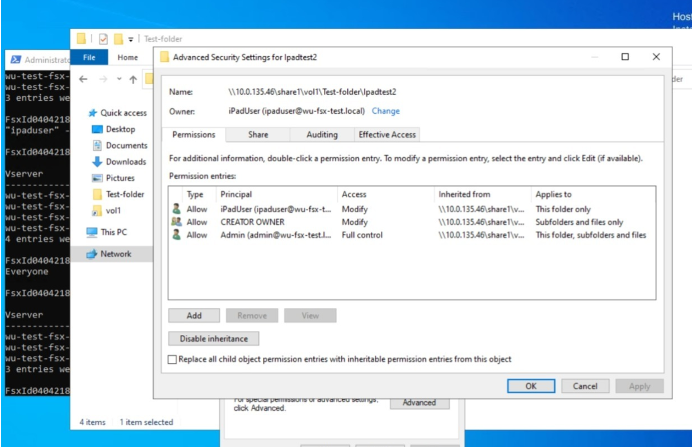Click OK in Advanced Security Settings
Viewport: 692px width, 448px height.
coord(531,386)
